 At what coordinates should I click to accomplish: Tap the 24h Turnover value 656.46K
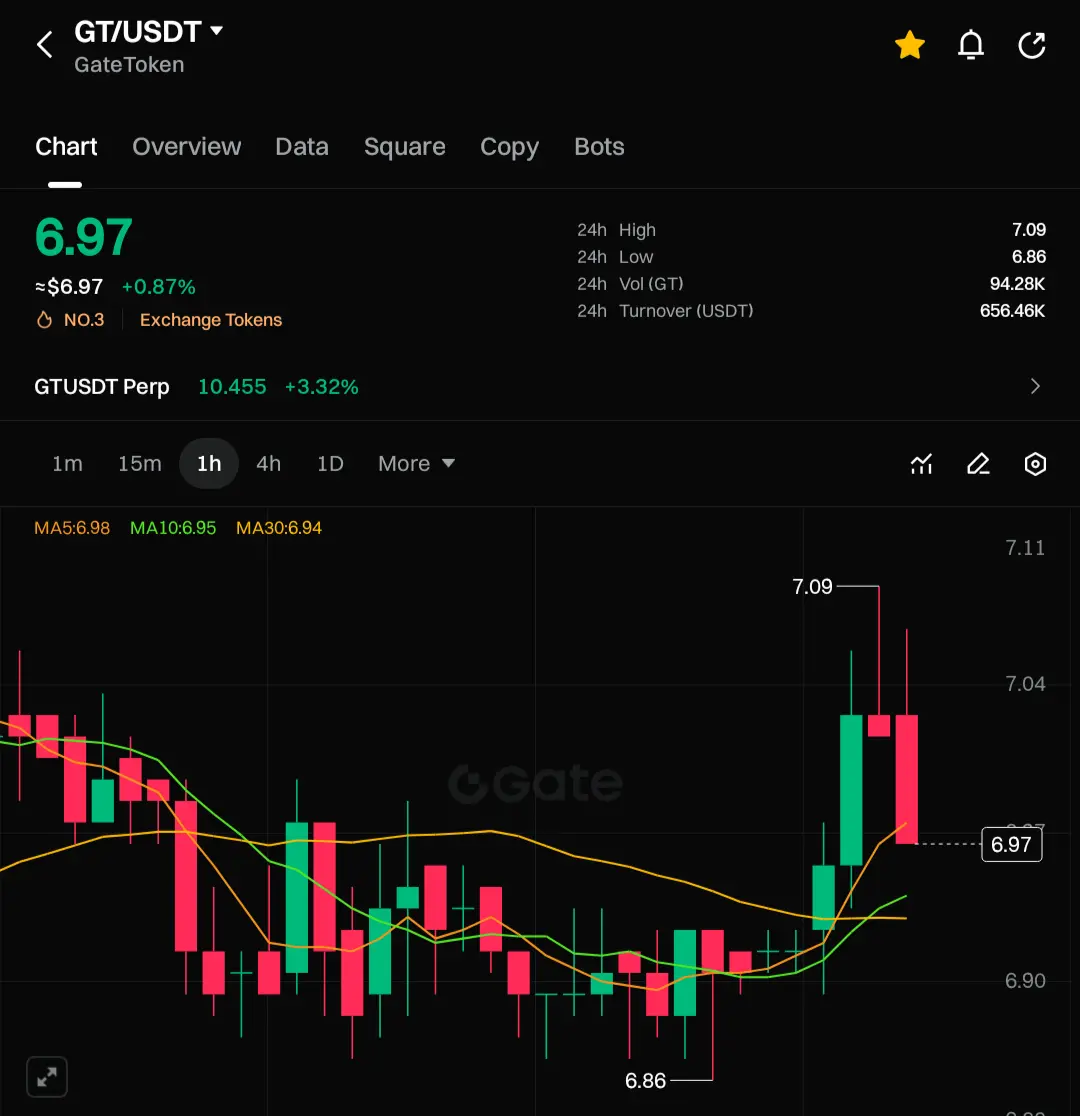(x=1012, y=311)
